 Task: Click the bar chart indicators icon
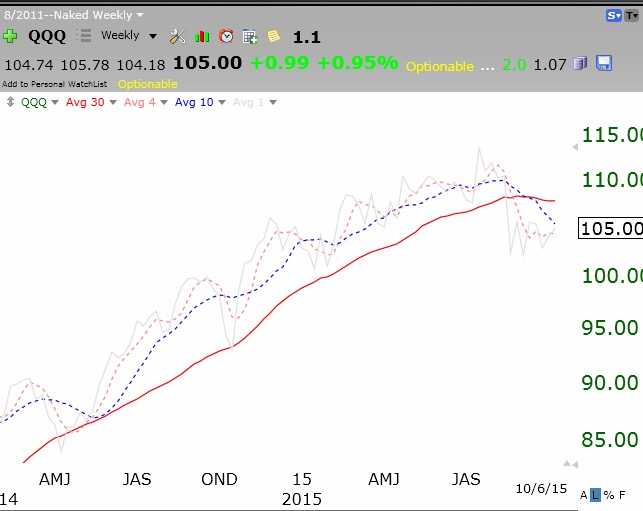tap(202, 36)
